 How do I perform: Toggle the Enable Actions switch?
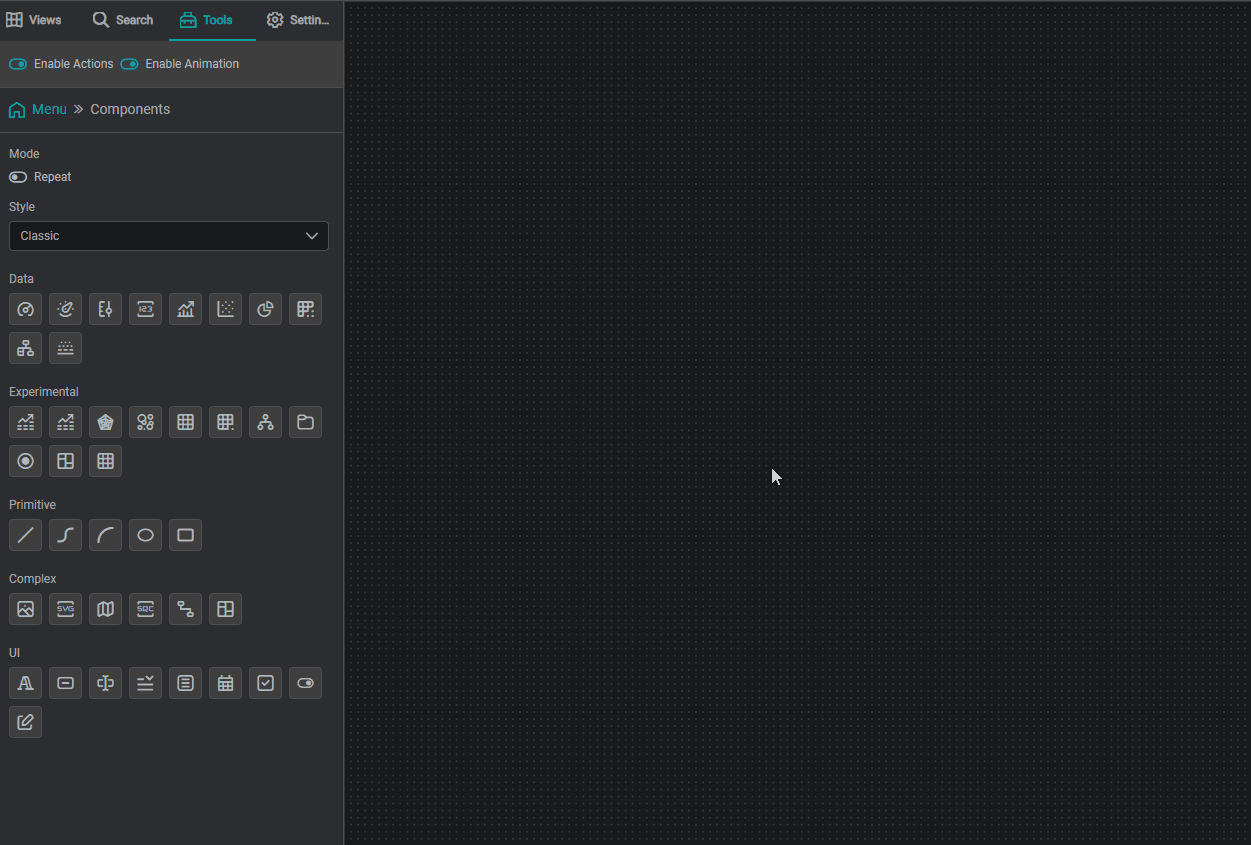(18, 64)
